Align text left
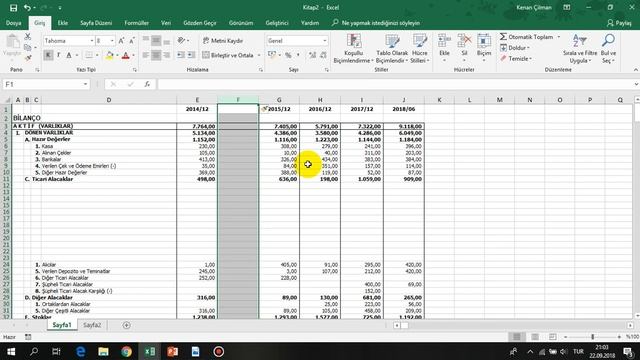640x360 pixels. [146, 55]
